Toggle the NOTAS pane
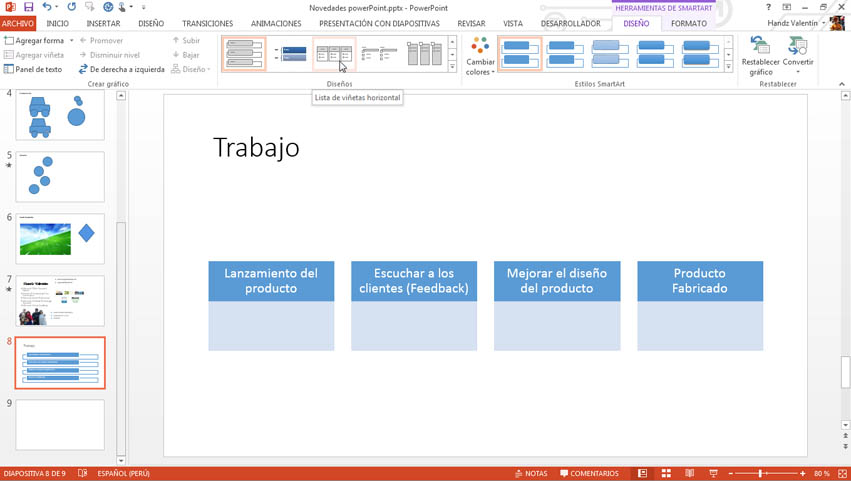 pos(531,473)
